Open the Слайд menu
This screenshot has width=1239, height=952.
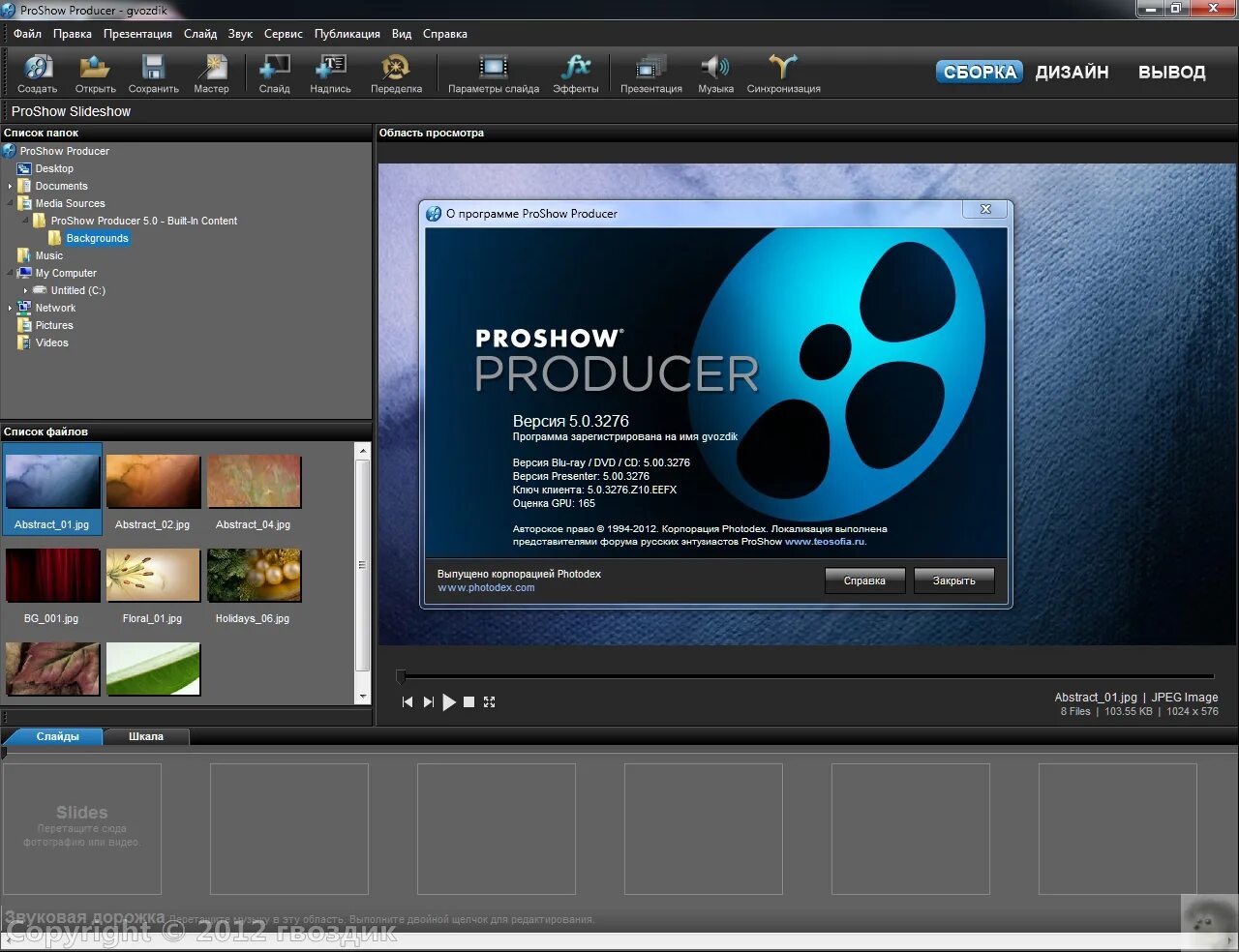pos(200,34)
